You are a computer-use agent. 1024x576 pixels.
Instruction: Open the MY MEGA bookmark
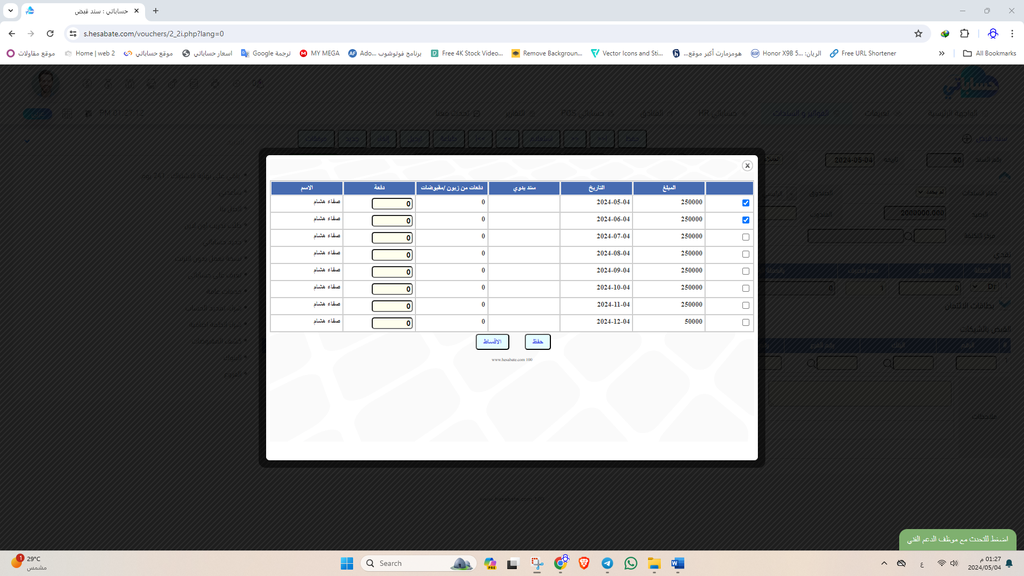pos(319,54)
